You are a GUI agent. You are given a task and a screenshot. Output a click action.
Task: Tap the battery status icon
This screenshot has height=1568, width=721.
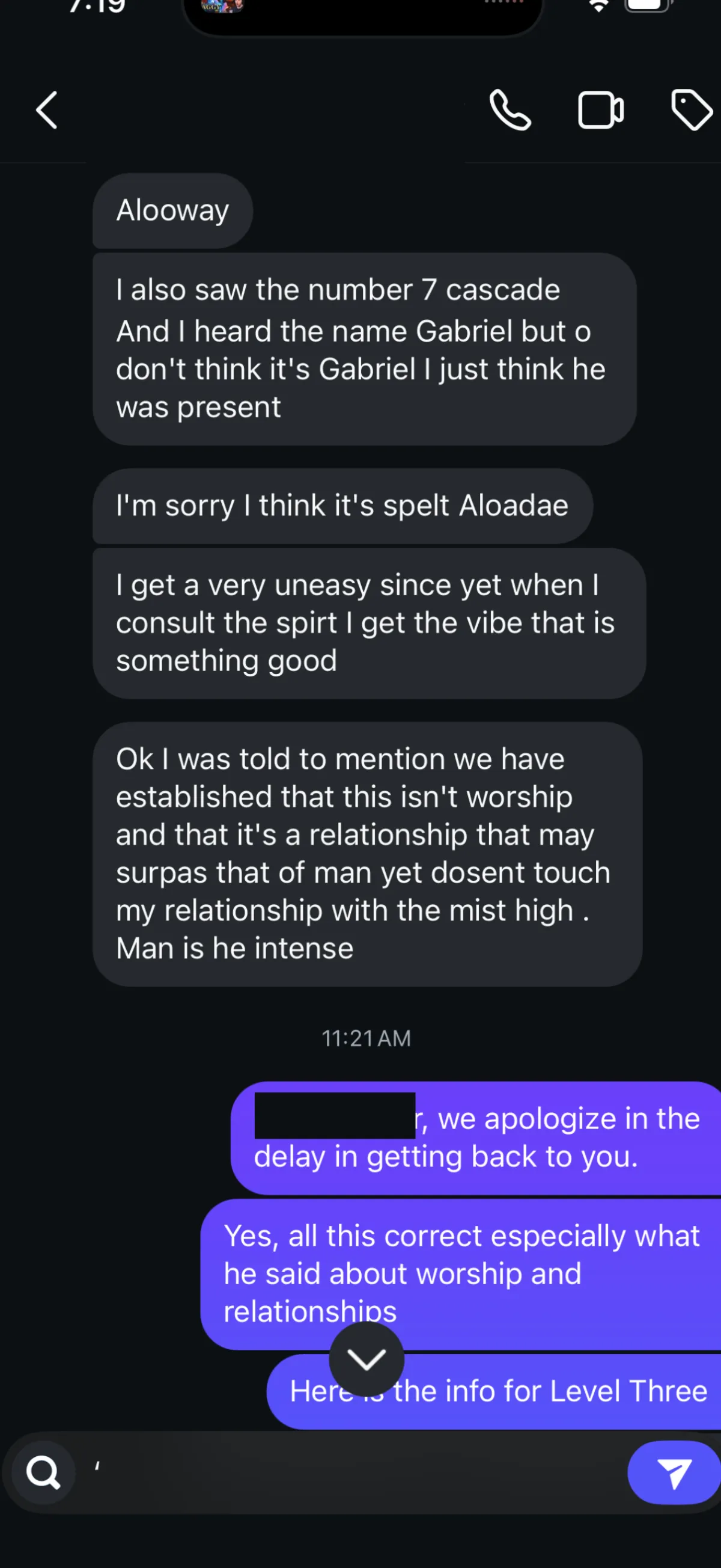pyautogui.click(x=648, y=5)
